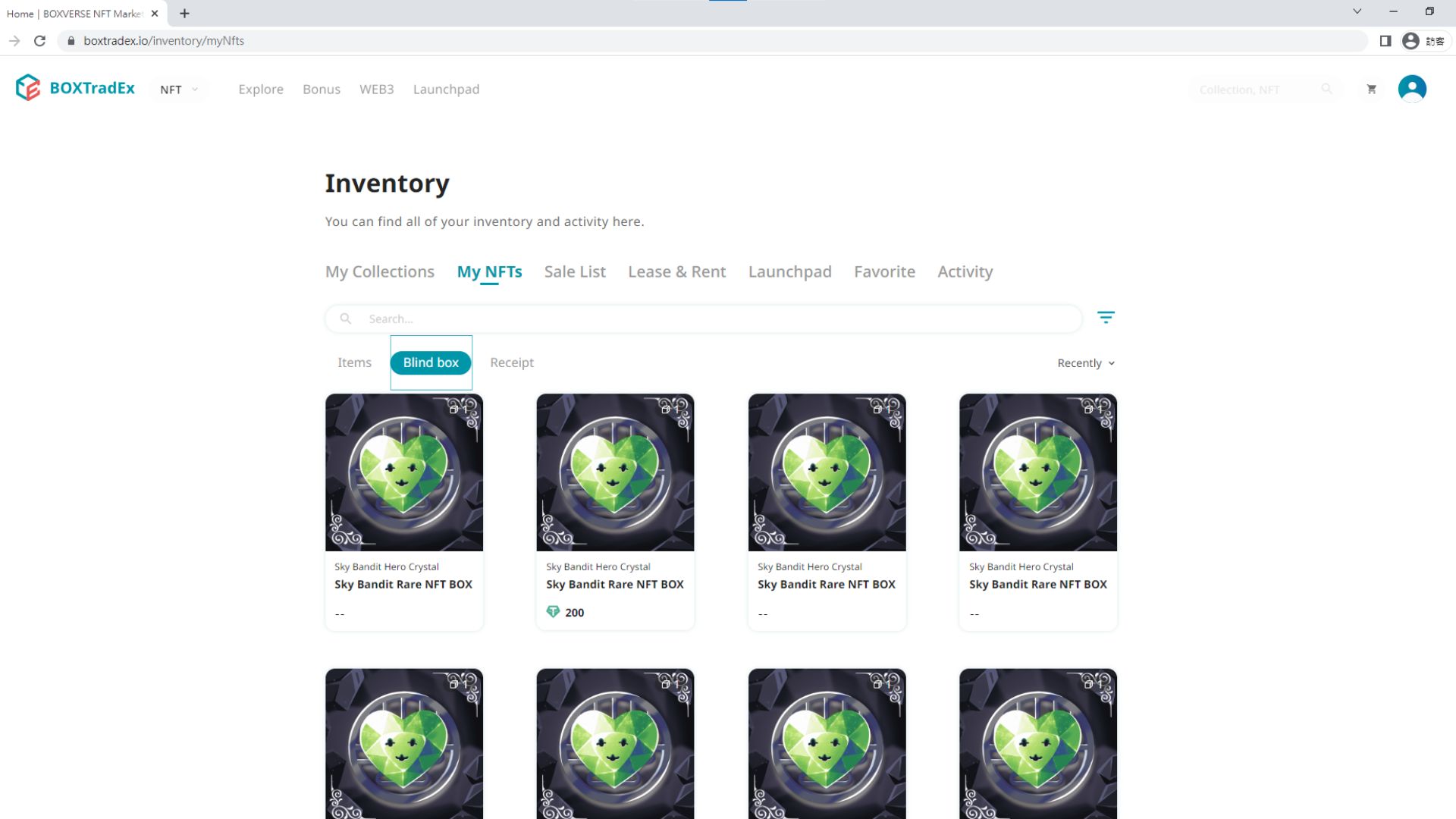The image size is (1456, 819).
Task: Click the filter icon beside search bar
Action: click(1106, 318)
